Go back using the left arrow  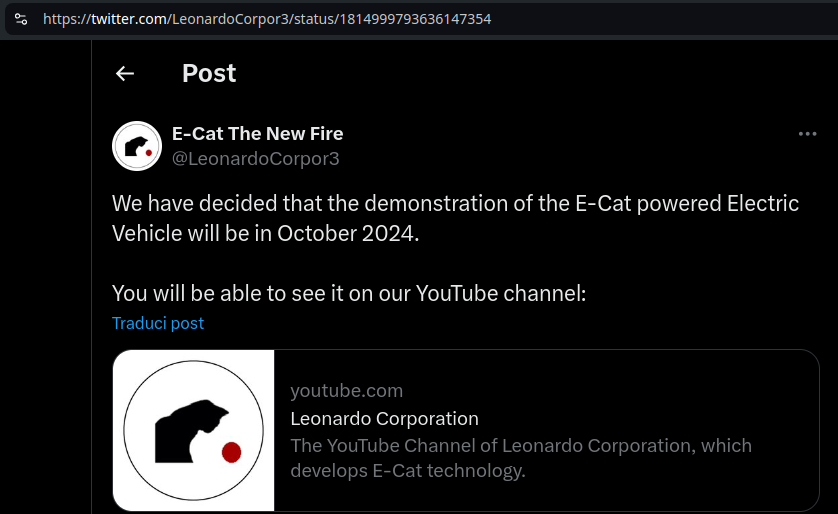(125, 73)
